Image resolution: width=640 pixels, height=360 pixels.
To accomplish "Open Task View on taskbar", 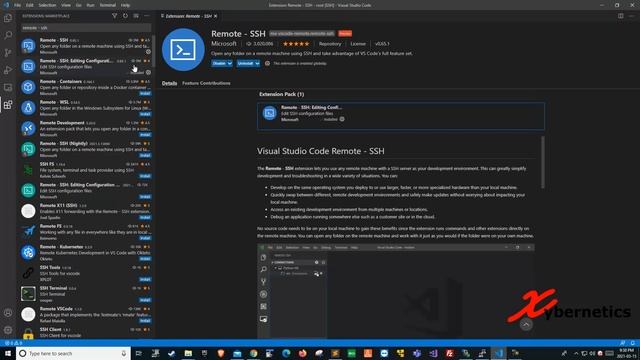I will tap(138, 353).
